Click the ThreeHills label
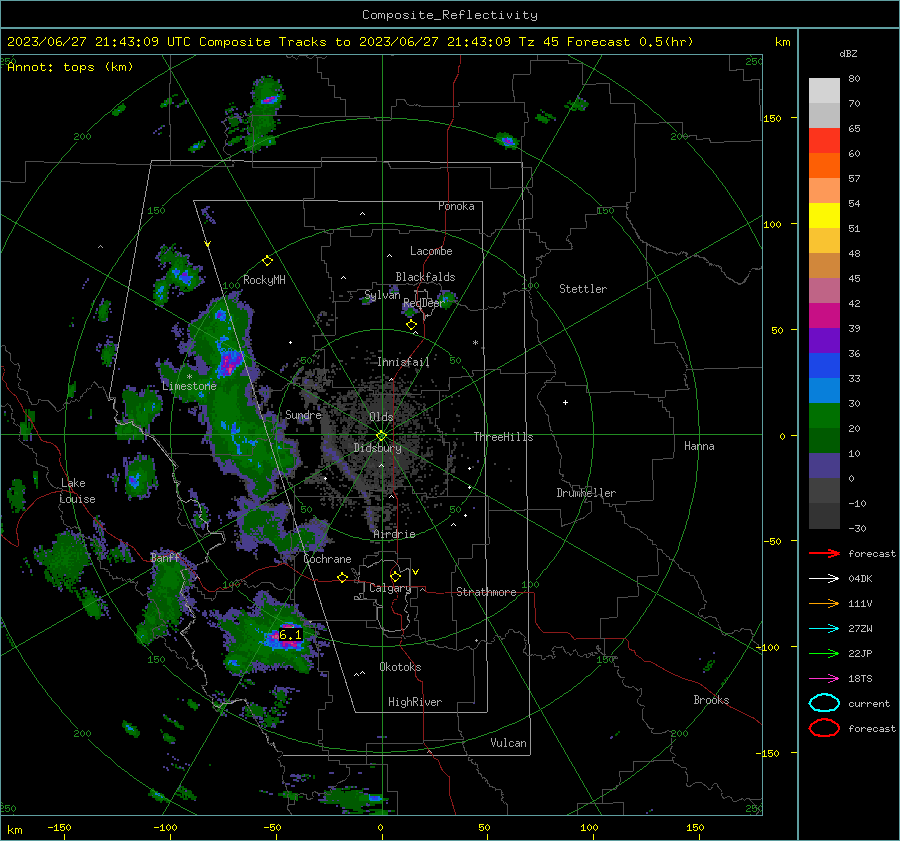The height and width of the screenshot is (841, 900). tap(503, 437)
